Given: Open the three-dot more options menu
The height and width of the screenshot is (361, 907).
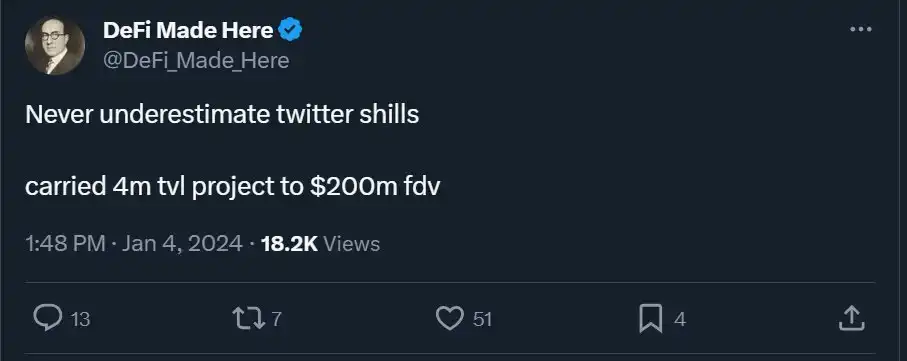Looking at the screenshot, I should 861,30.
